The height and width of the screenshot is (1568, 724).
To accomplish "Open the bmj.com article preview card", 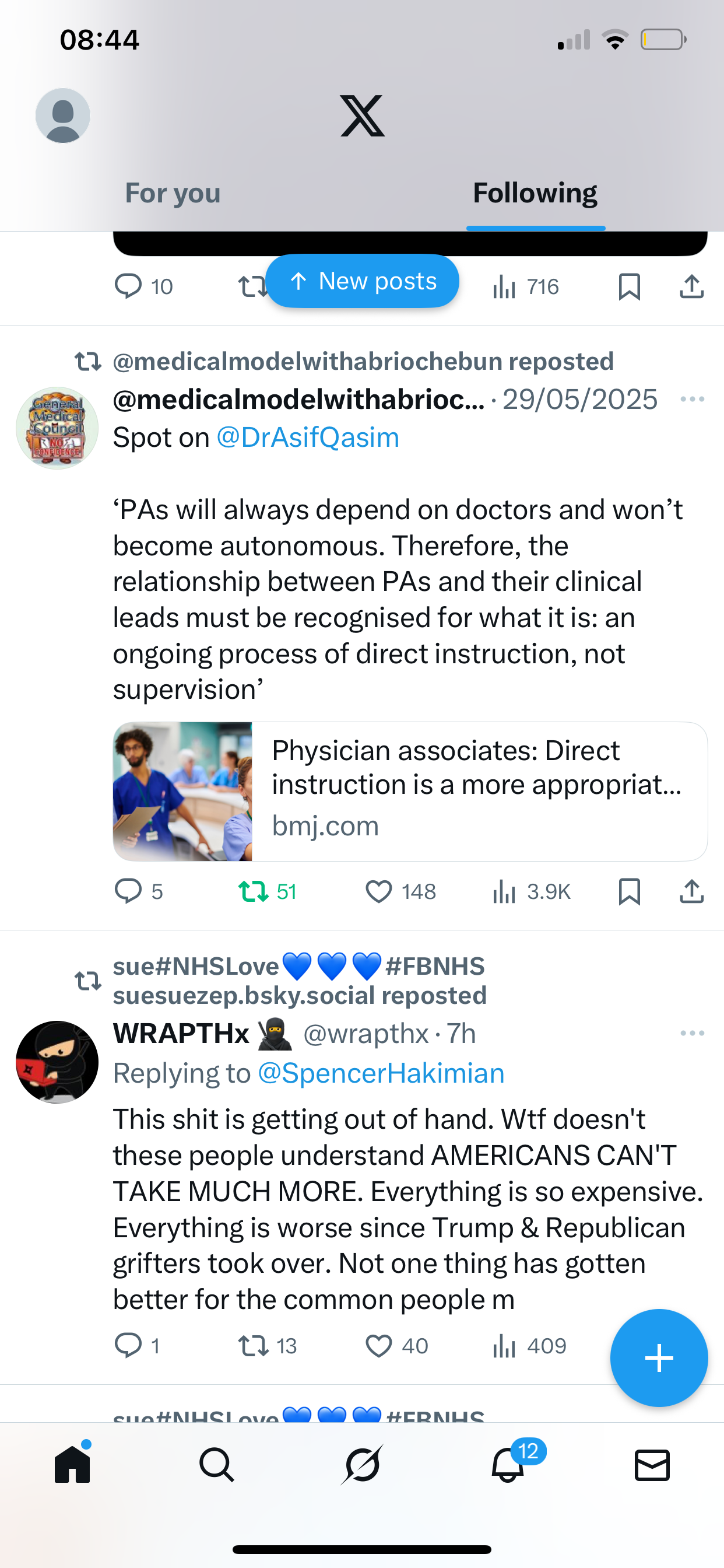I will (x=410, y=792).
